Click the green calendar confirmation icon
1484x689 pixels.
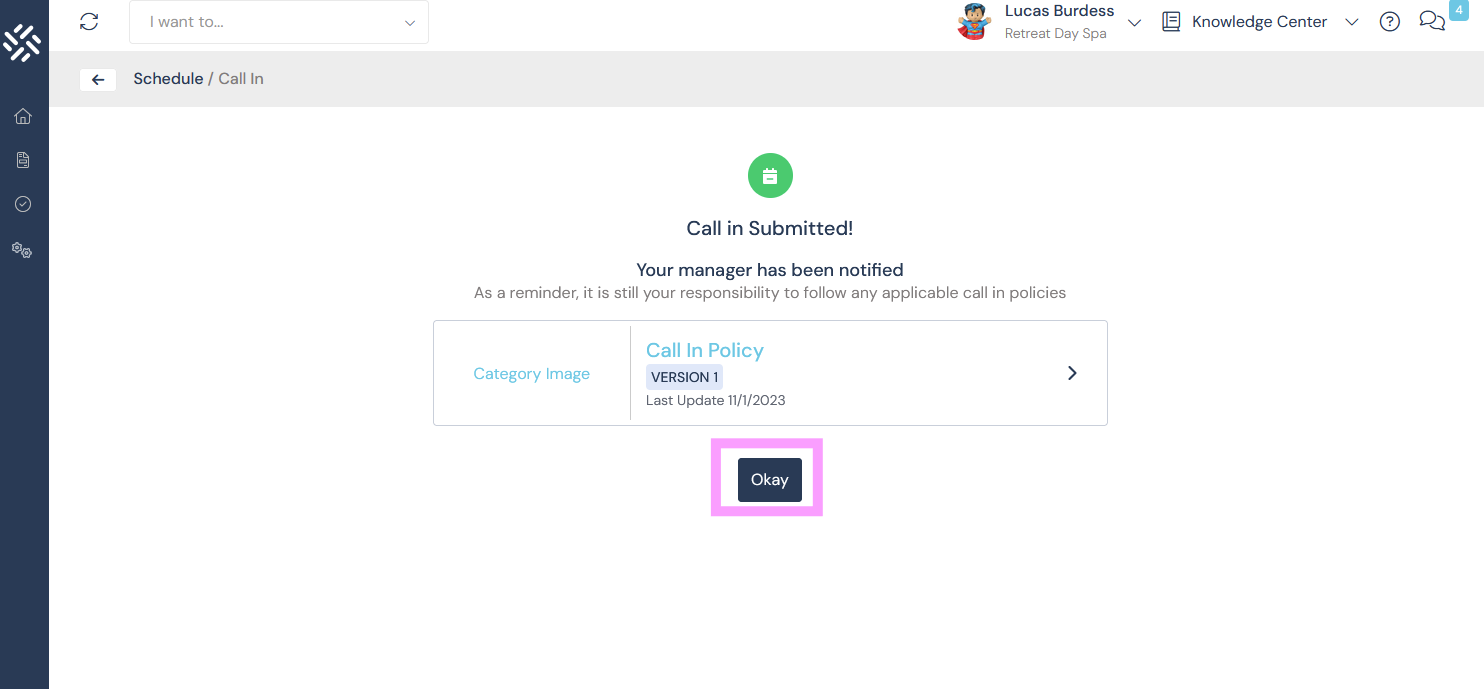(x=770, y=177)
